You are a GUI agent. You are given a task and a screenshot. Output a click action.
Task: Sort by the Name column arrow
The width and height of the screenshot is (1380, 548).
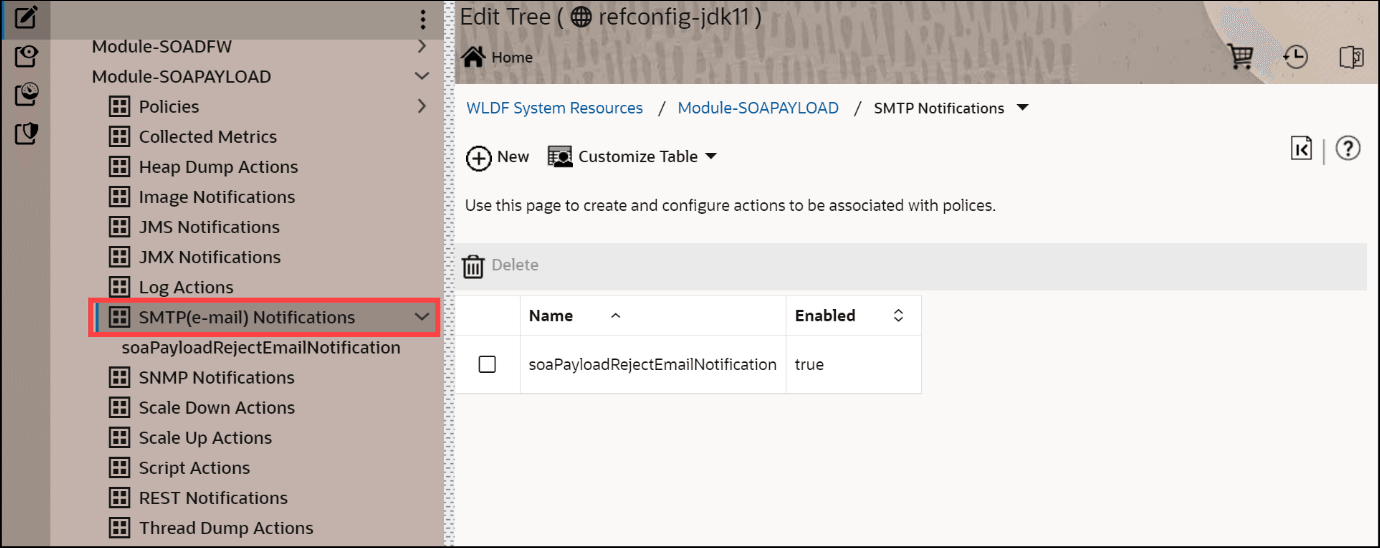click(615, 315)
